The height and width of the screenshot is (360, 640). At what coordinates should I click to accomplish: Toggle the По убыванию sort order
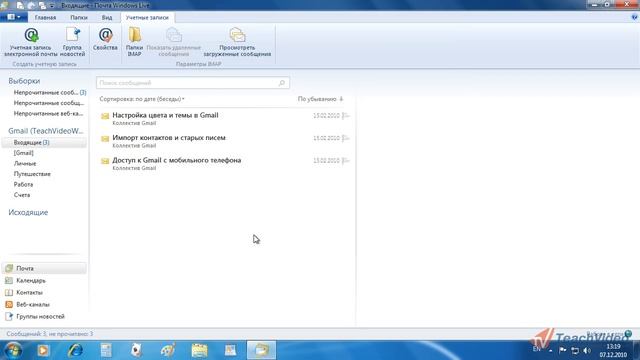(x=320, y=99)
